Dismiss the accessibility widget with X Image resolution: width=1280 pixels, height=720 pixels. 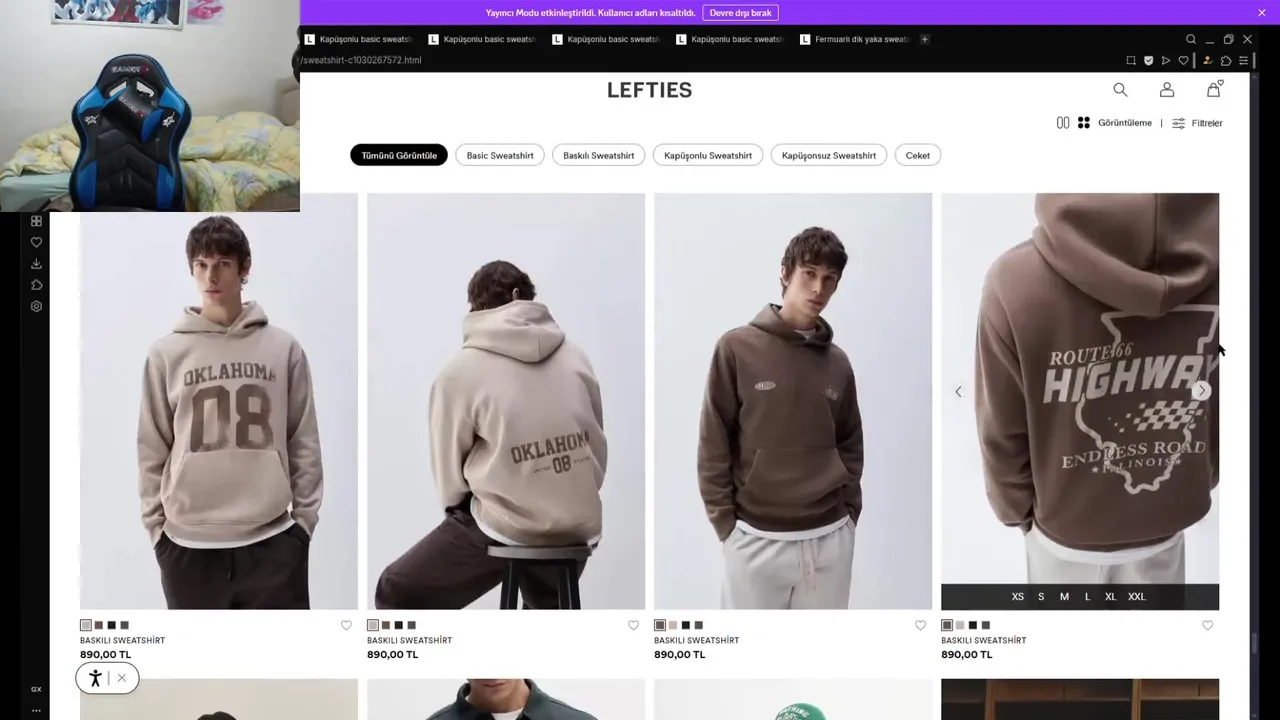point(121,678)
